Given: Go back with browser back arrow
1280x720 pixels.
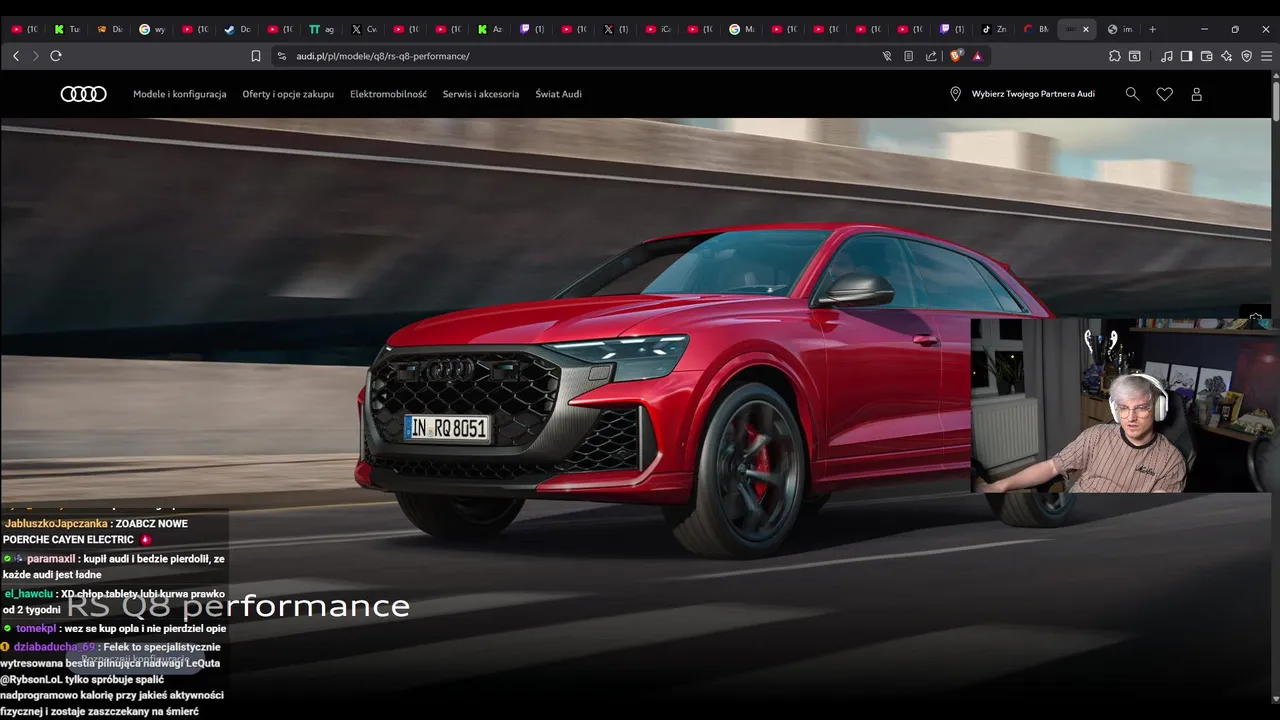Looking at the screenshot, I should point(16,56).
